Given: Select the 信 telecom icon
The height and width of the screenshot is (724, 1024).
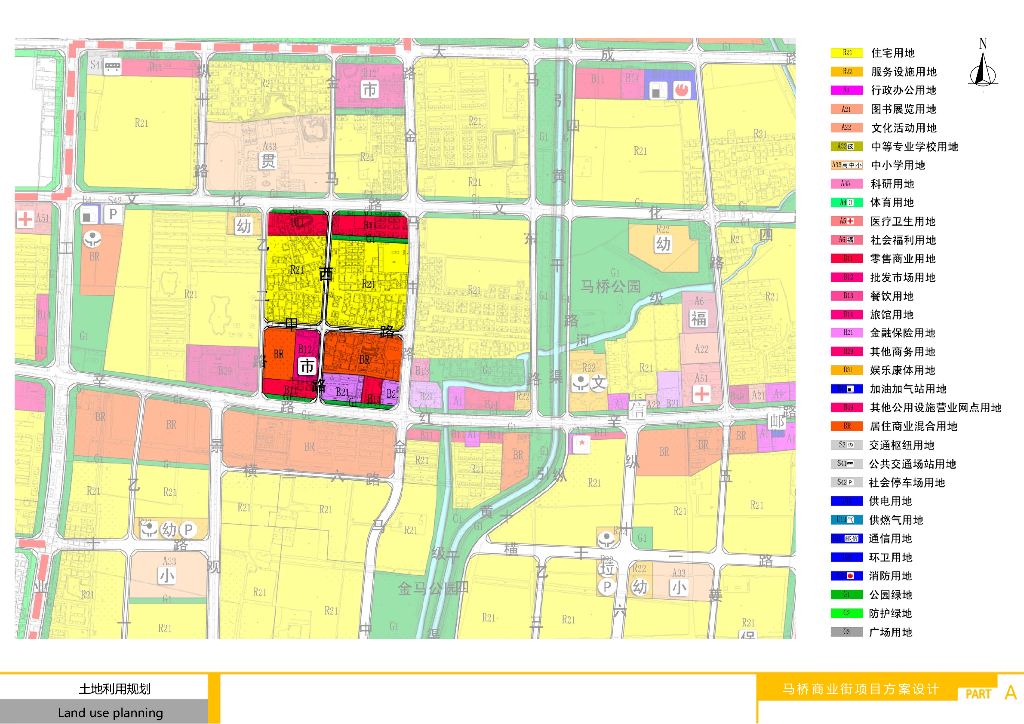Looking at the screenshot, I should pyautogui.click(x=637, y=409).
